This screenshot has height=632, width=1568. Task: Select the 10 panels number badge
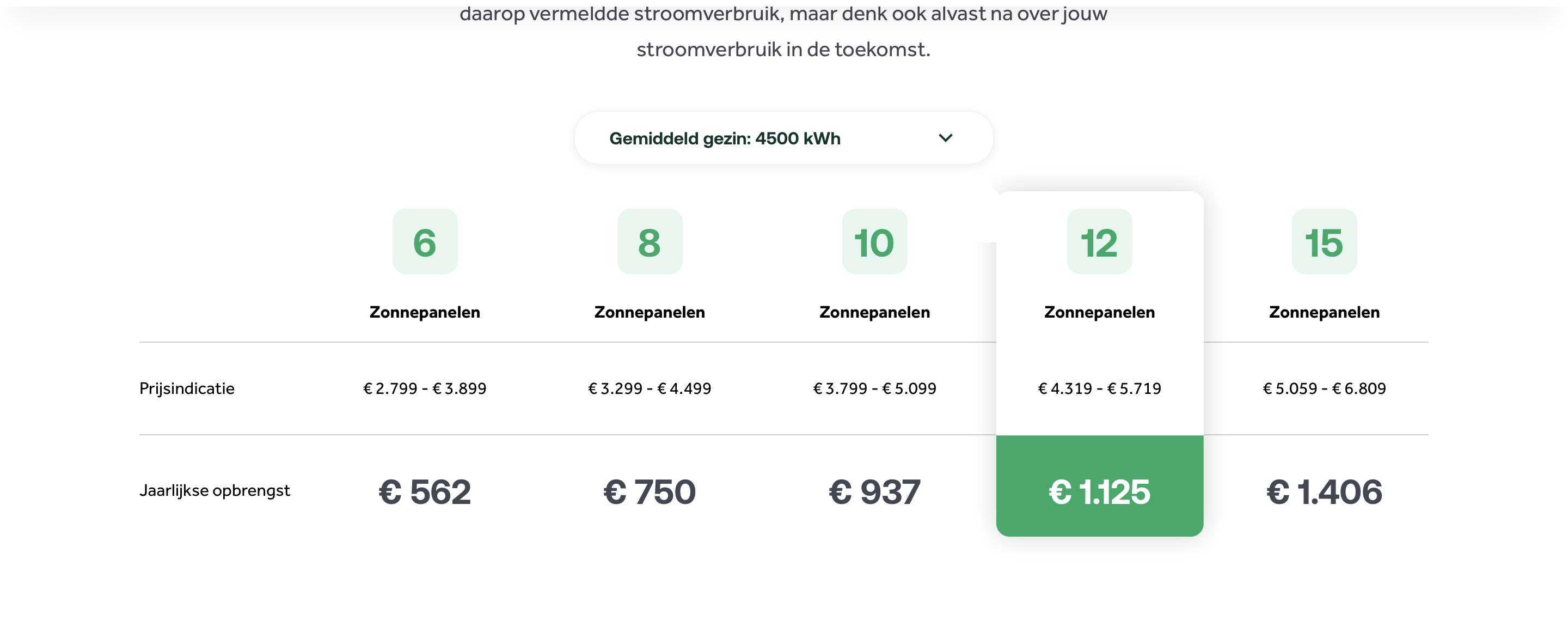pyautogui.click(x=875, y=242)
